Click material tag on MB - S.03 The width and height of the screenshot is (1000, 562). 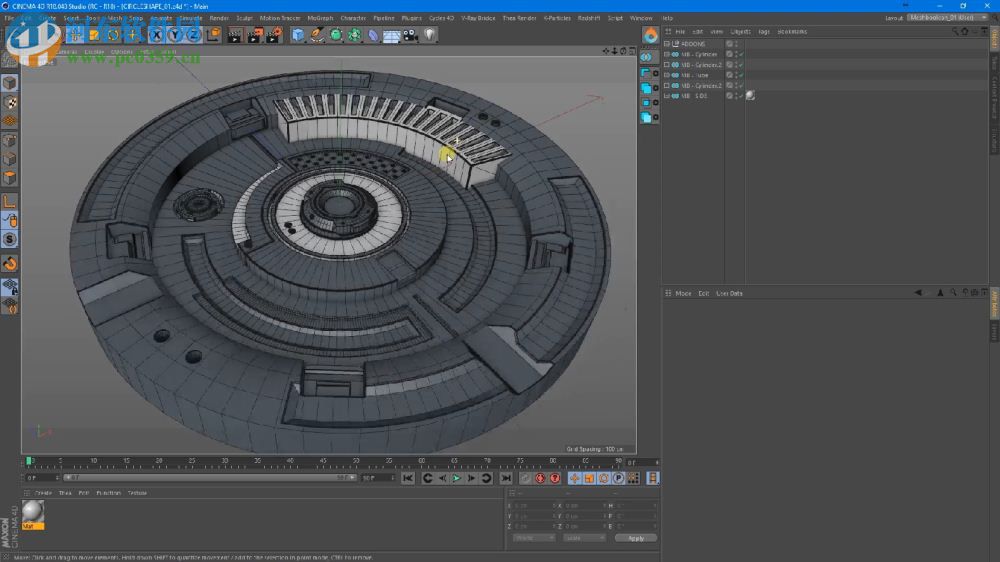(750, 96)
